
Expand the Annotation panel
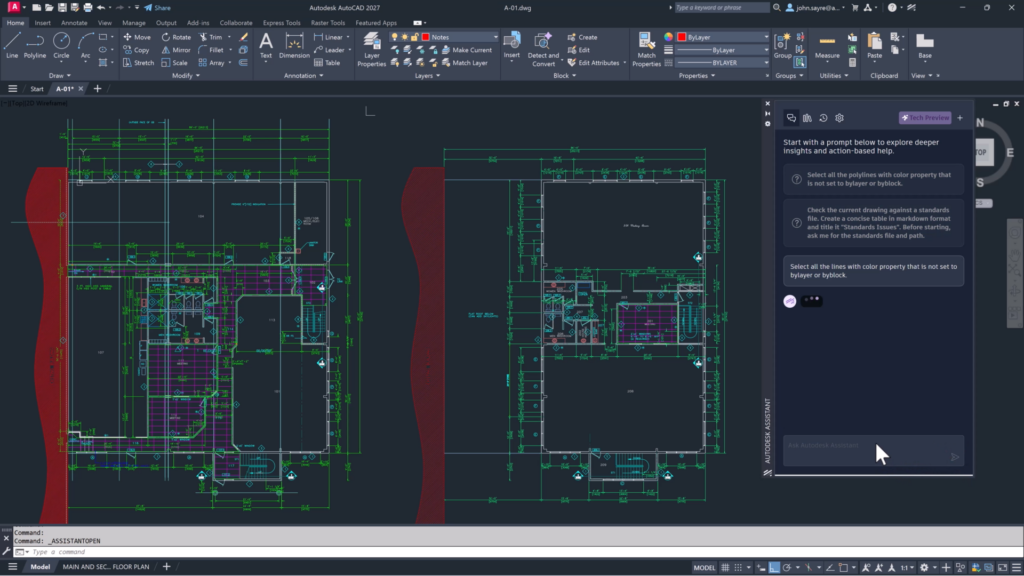click(x=304, y=76)
